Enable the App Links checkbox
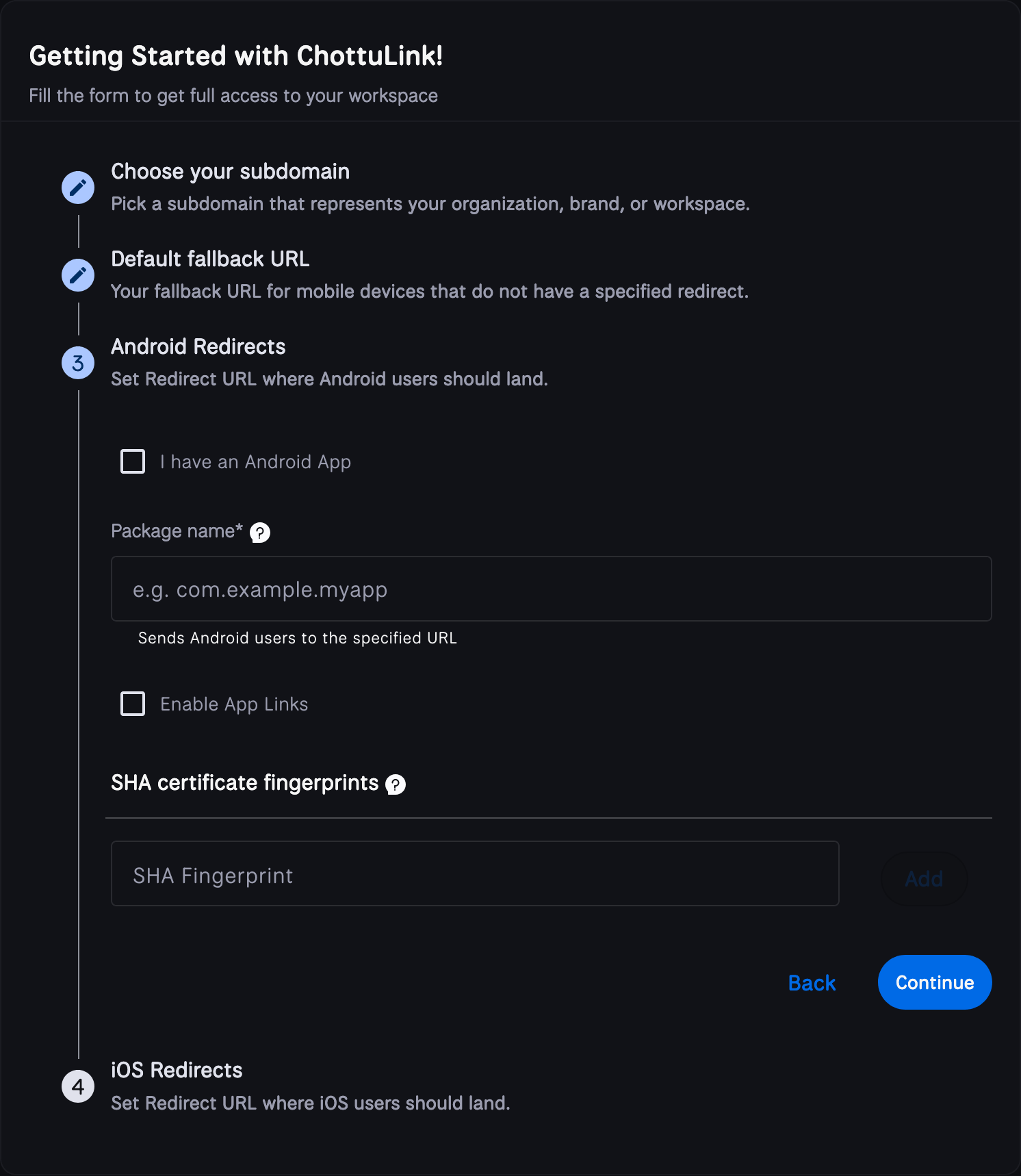Image resolution: width=1021 pixels, height=1176 pixels. (132, 704)
